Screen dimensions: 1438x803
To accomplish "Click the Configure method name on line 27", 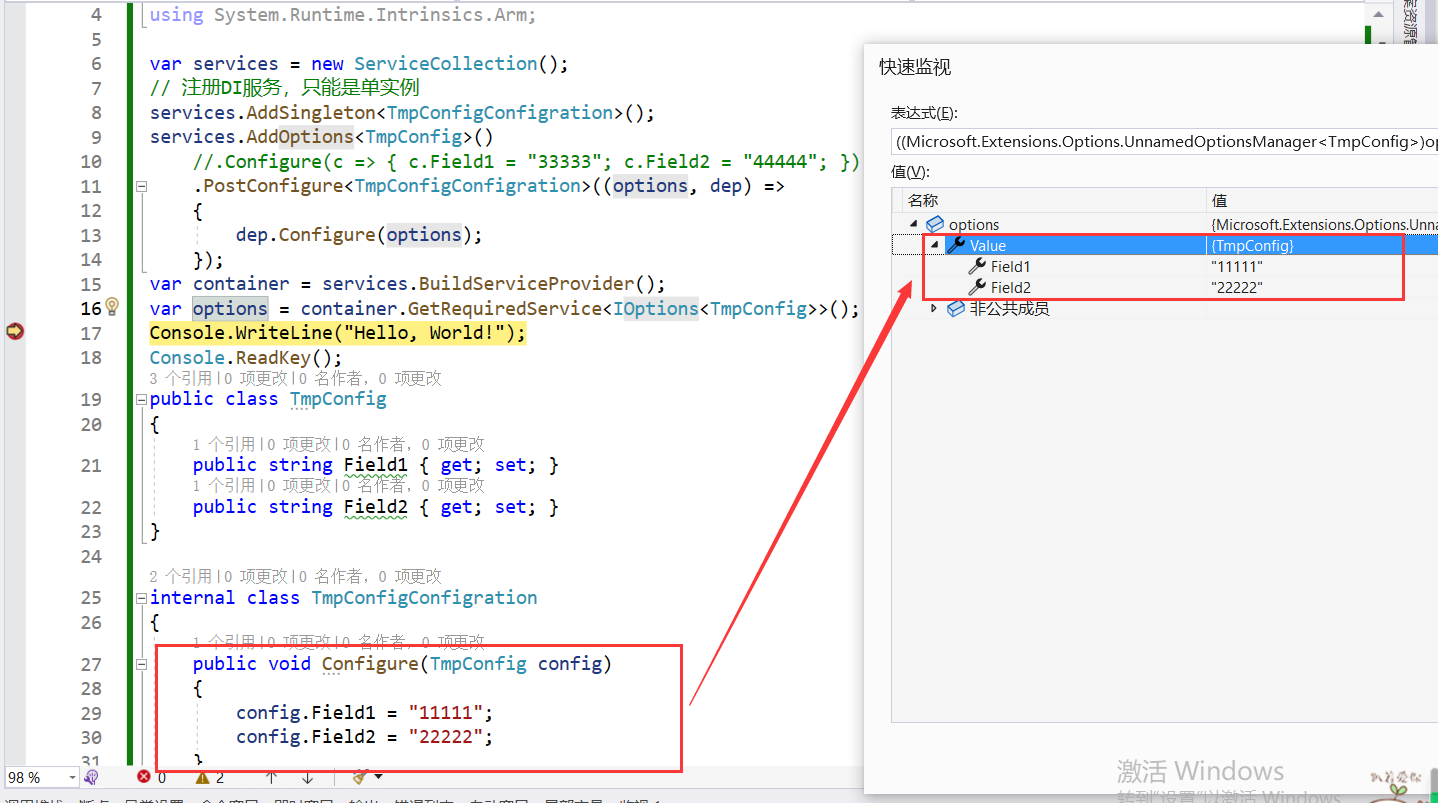I will [x=370, y=664].
